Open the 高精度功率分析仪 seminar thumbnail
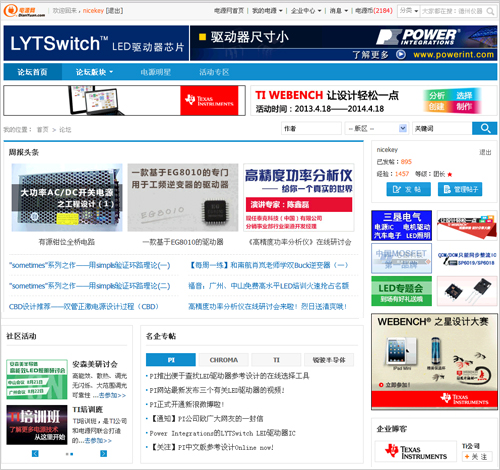This screenshot has height=470, width=500. pos(299,197)
